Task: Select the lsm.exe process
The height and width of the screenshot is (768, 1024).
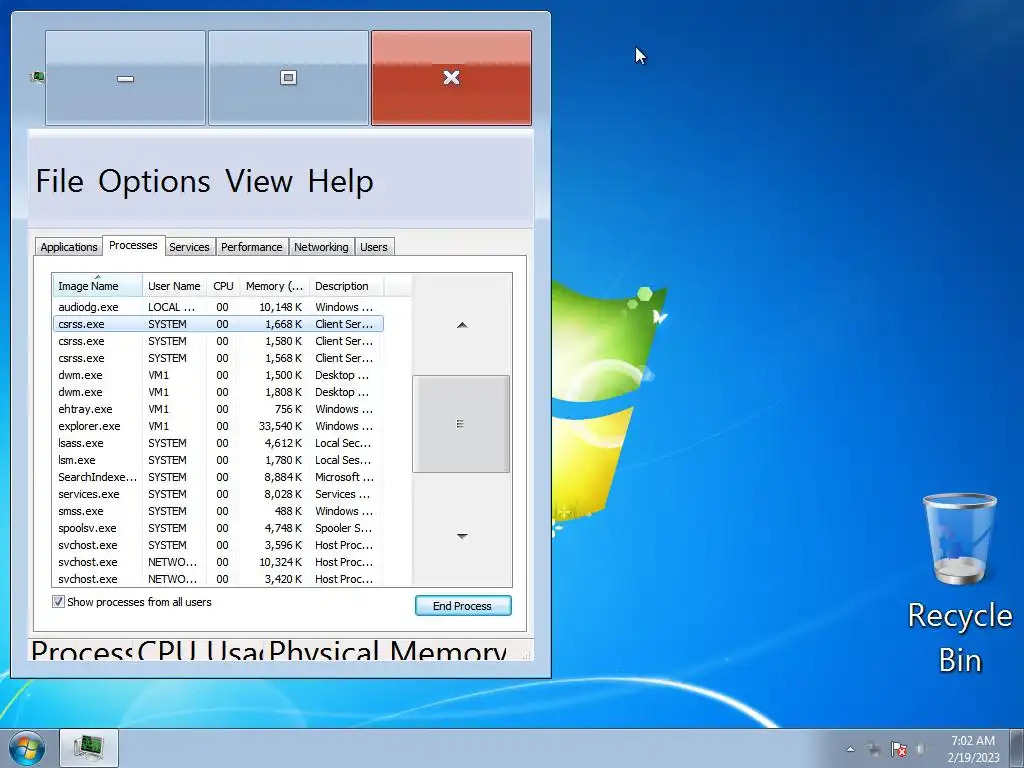Action: (218, 460)
